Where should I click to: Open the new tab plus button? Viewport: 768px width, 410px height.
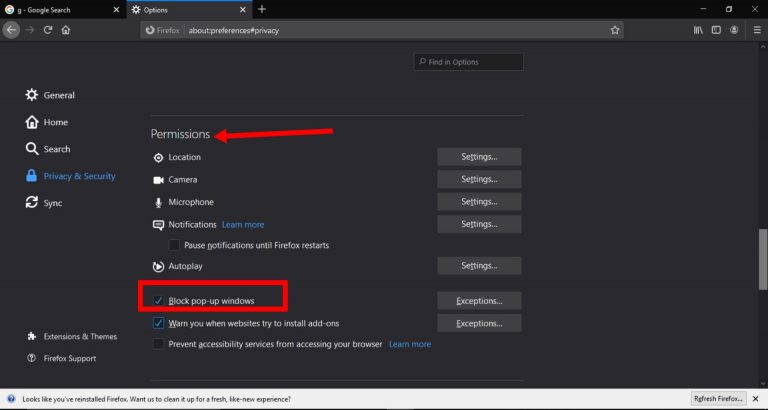(262, 9)
